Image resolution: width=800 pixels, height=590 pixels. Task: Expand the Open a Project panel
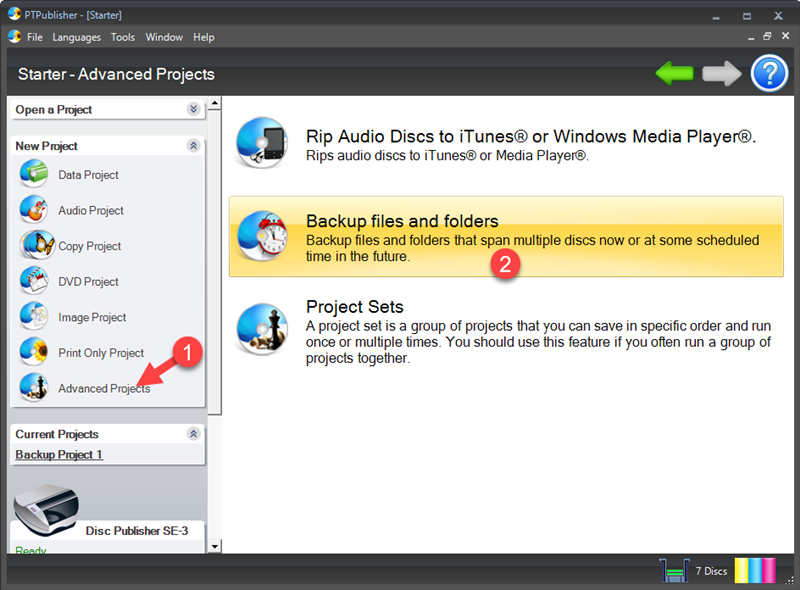[x=193, y=109]
